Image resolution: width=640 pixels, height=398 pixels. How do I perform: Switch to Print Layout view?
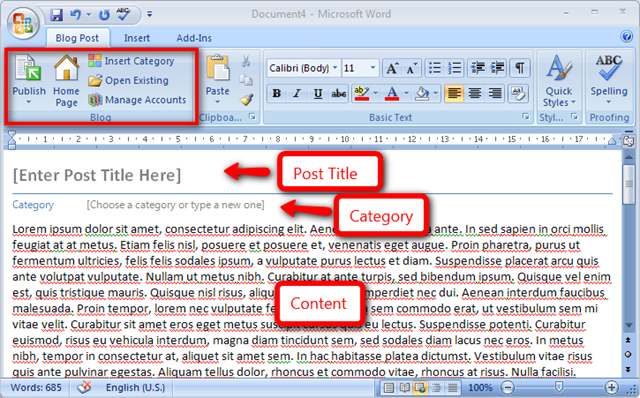[389, 387]
